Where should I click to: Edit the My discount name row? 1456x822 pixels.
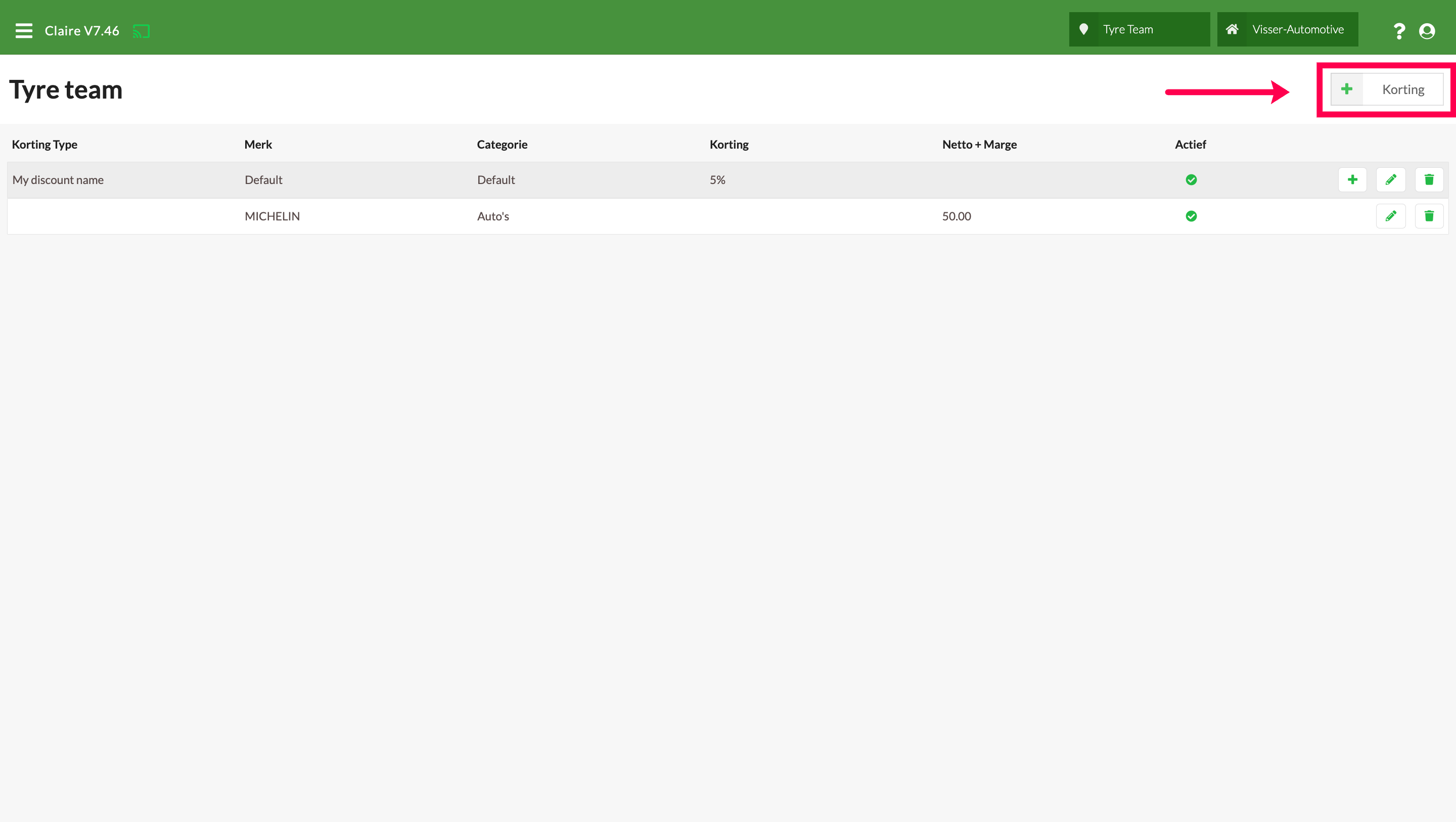pyautogui.click(x=1390, y=180)
